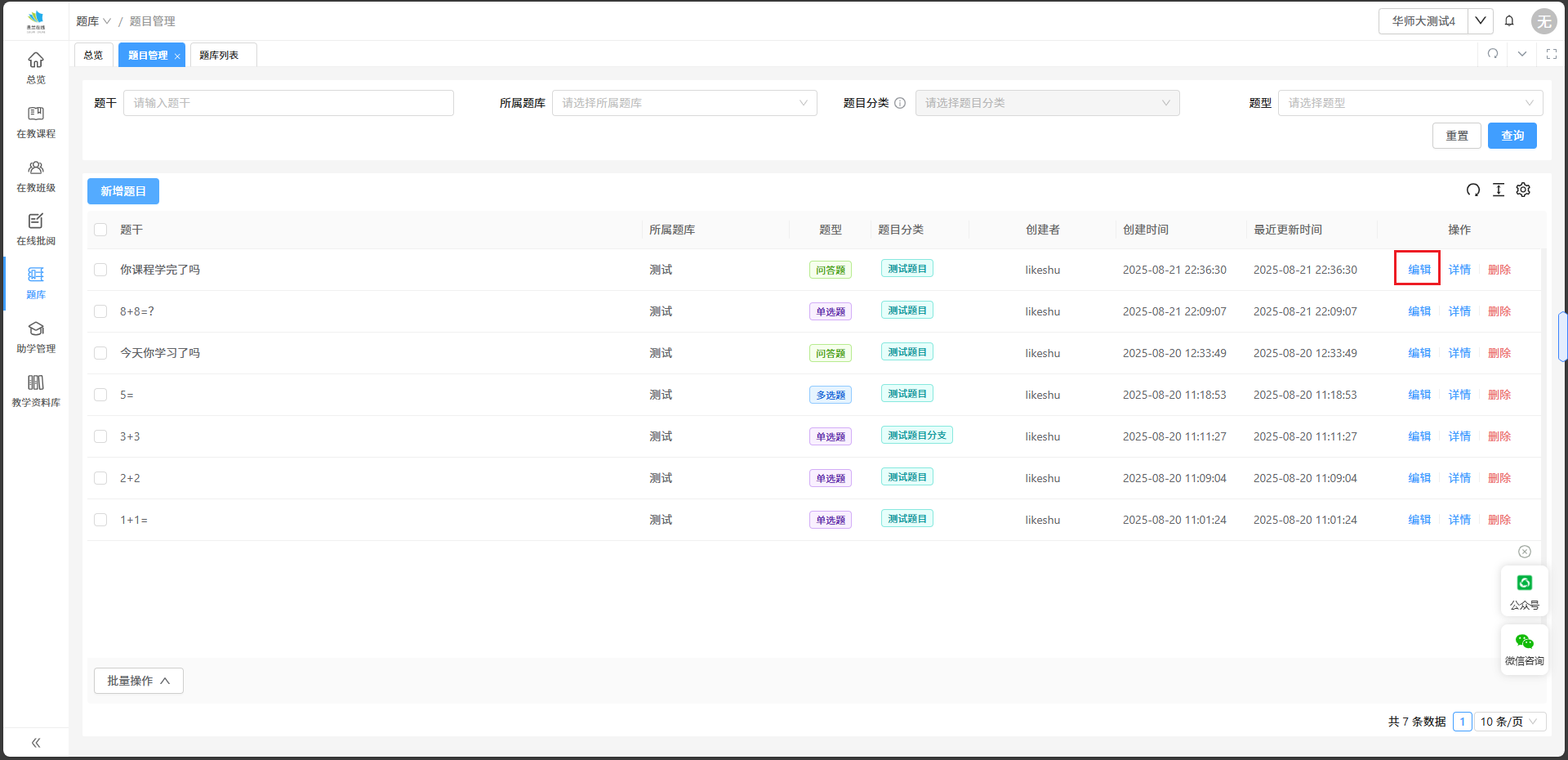Refresh the table with the reload icon
This screenshot has height=760, width=1568.
tap(1473, 190)
